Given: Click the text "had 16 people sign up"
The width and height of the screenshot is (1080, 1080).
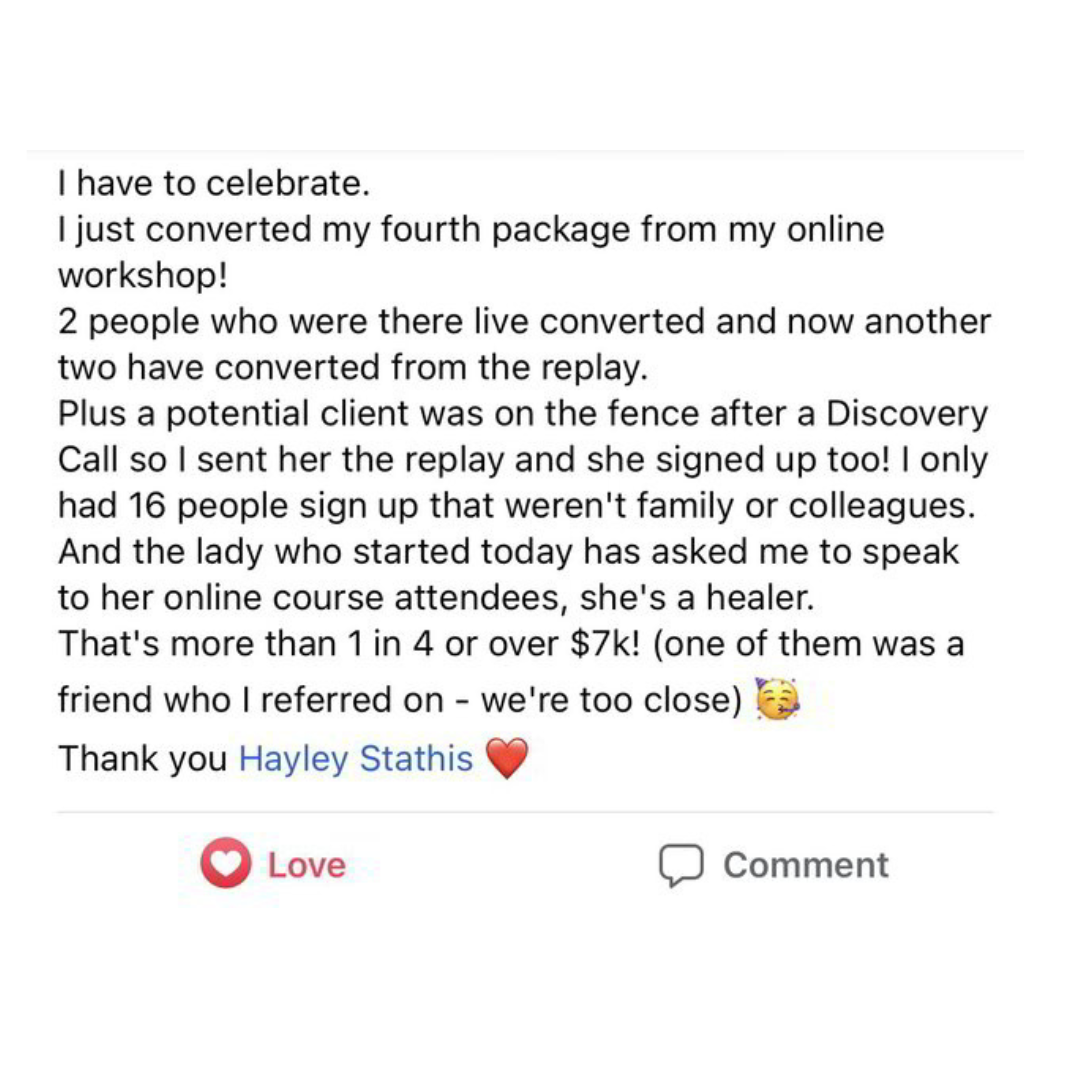Looking at the screenshot, I should 238,506.
